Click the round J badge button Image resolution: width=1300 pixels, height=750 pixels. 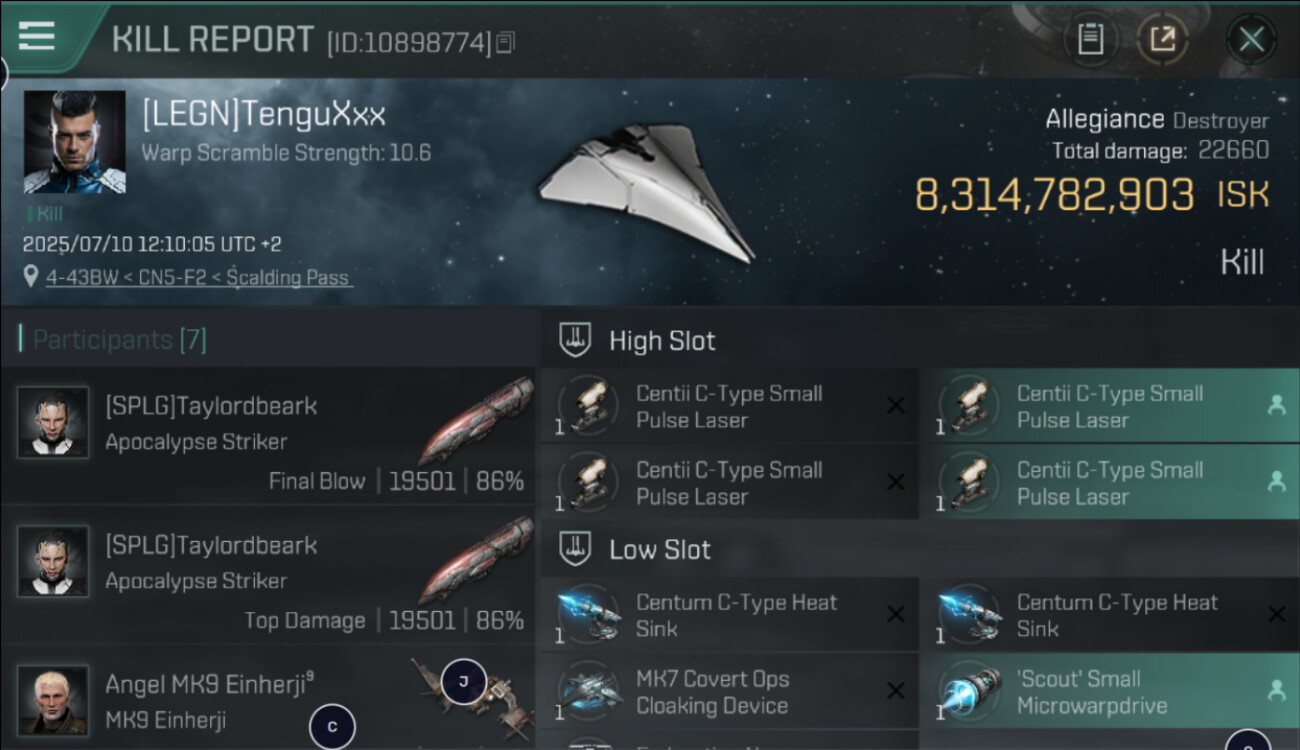[463, 682]
